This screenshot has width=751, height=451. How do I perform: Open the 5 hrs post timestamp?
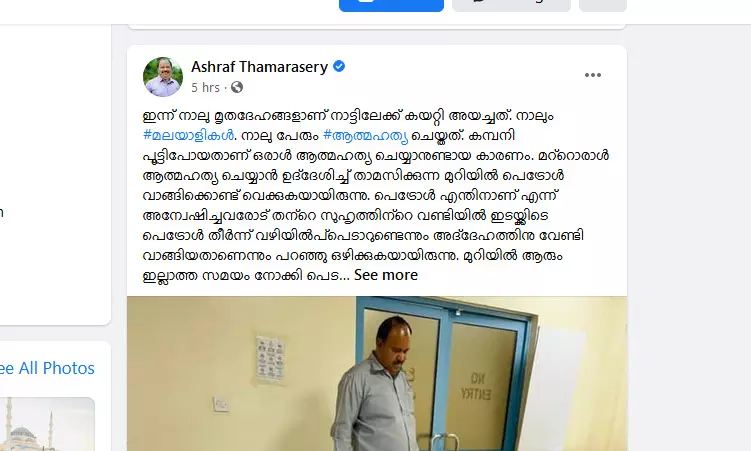(205, 88)
